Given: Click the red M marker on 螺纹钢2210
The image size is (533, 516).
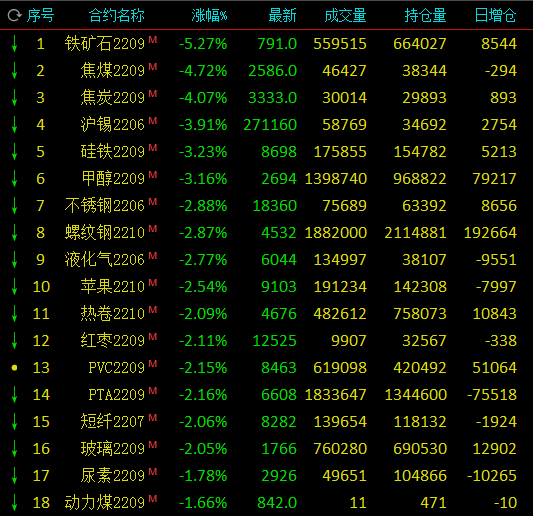Looking at the screenshot, I should [x=153, y=228].
